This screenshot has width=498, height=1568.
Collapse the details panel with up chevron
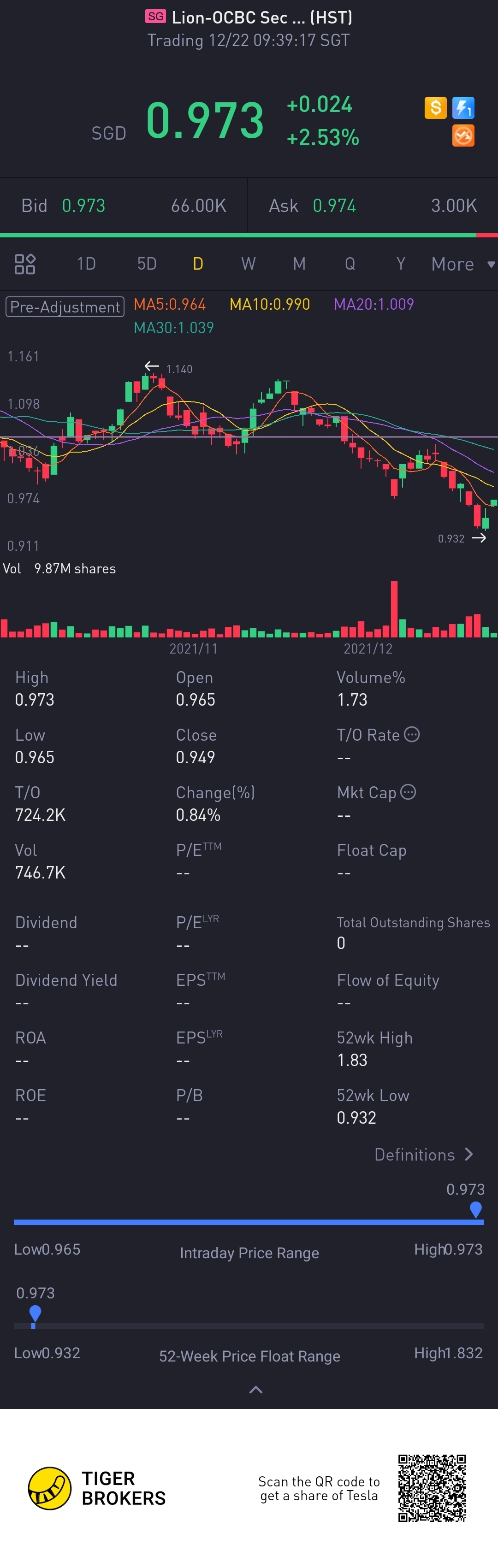pyautogui.click(x=256, y=1390)
